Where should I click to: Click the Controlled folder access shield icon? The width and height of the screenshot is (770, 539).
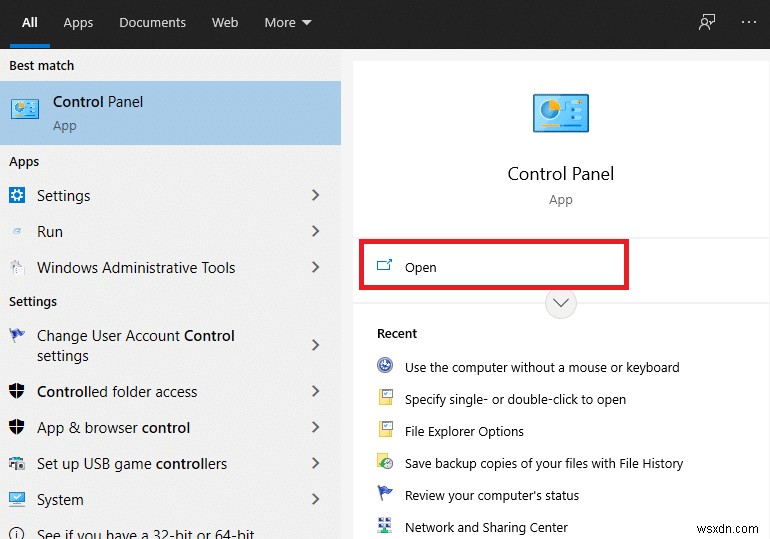click(x=17, y=391)
